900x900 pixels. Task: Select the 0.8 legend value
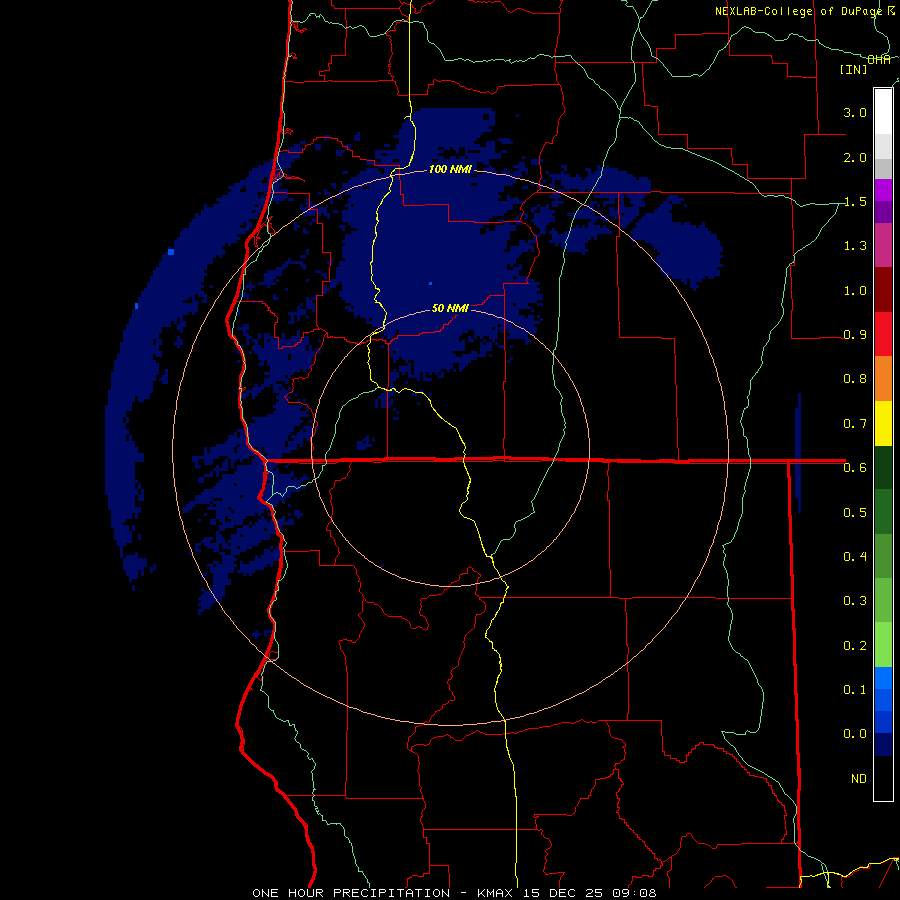pos(855,379)
